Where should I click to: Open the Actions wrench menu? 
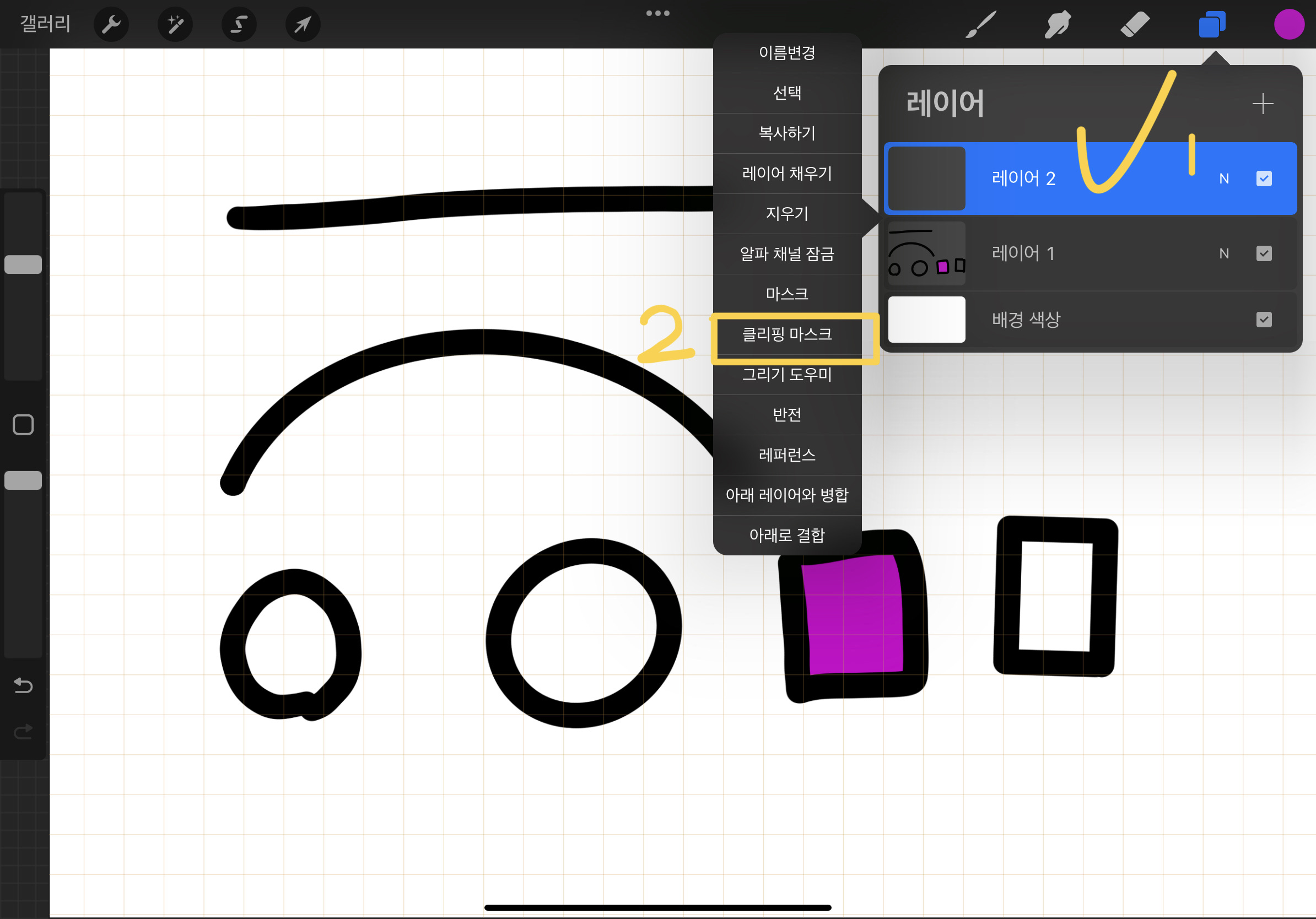click(x=111, y=25)
